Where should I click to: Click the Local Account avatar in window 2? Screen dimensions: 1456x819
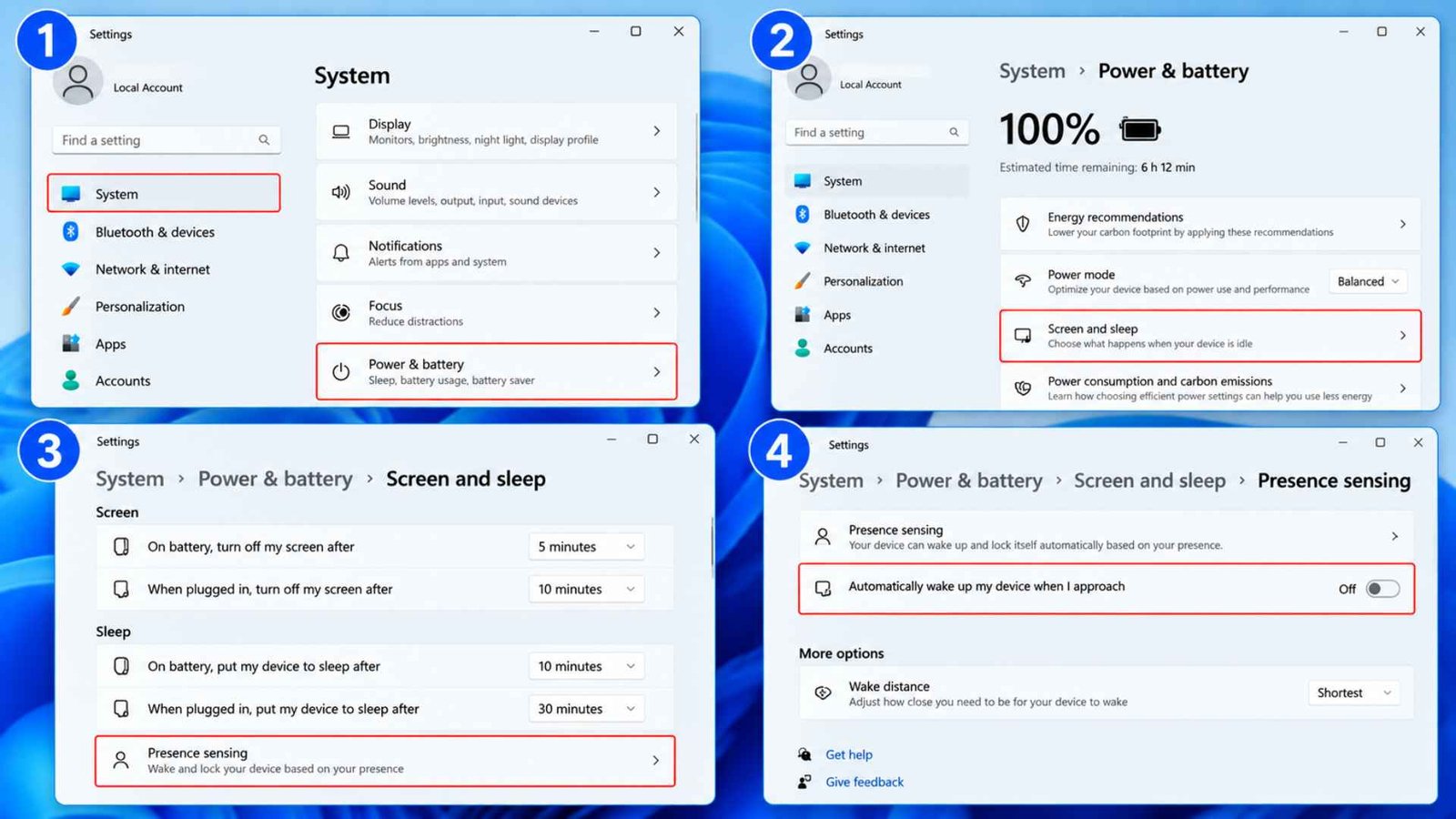point(808,79)
